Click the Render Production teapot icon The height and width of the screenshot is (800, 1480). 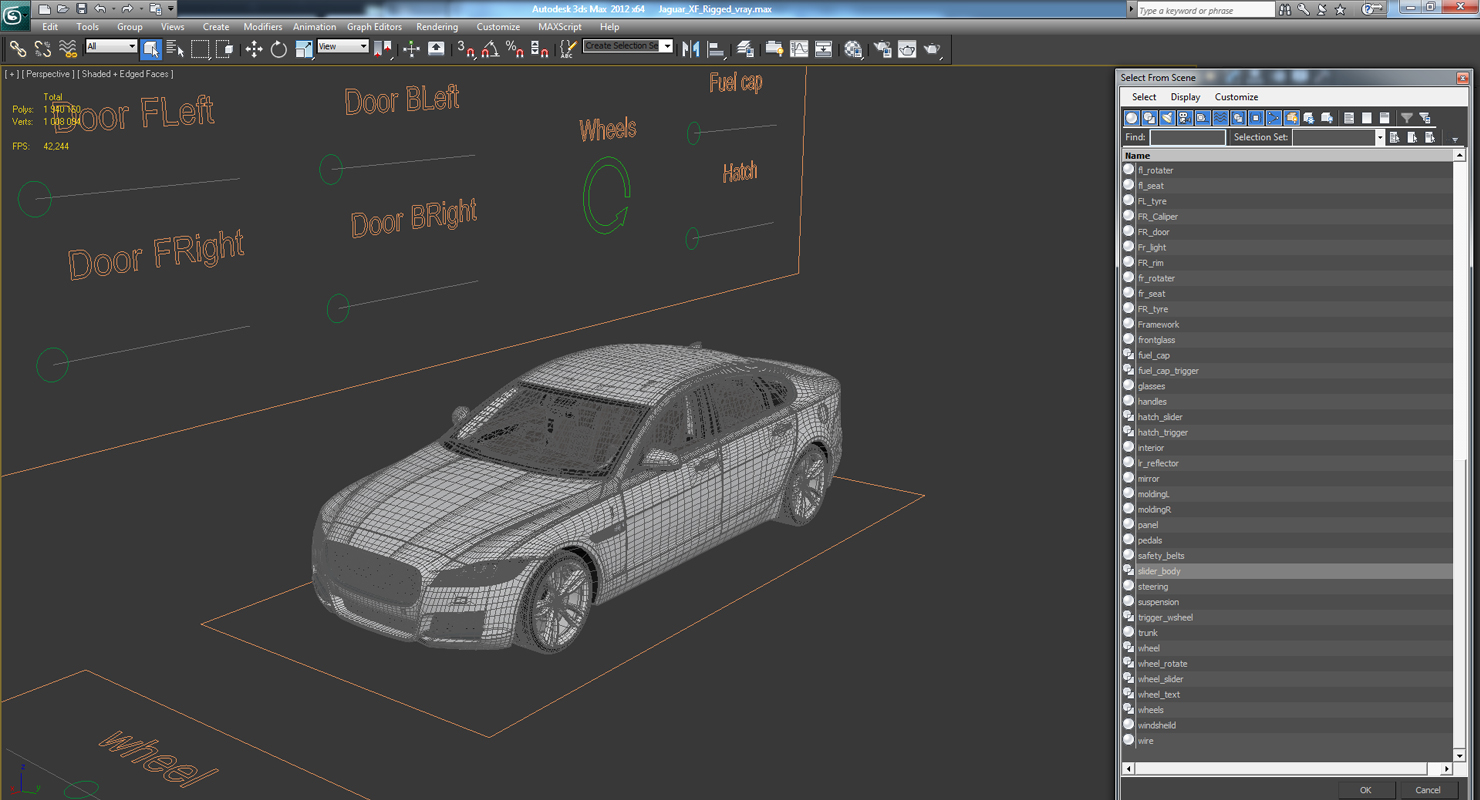(932, 48)
